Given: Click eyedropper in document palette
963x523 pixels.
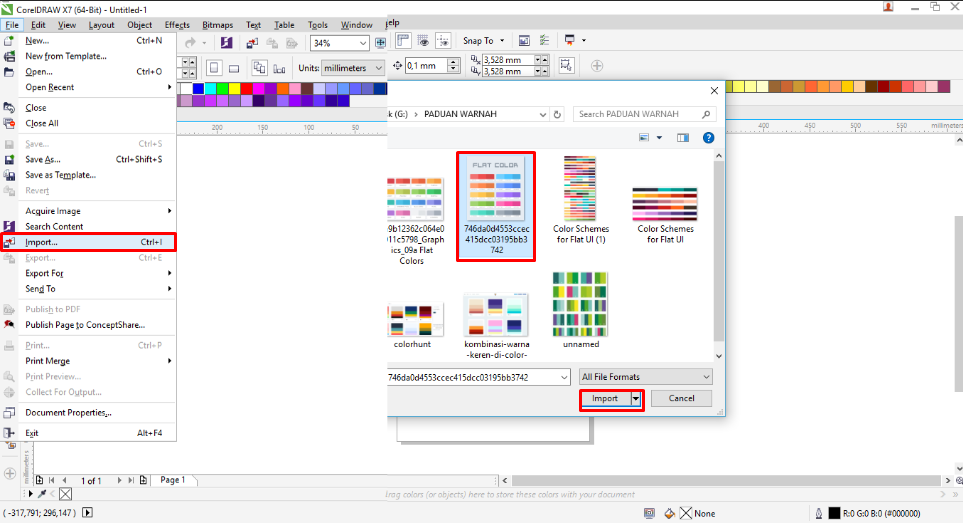Looking at the screenshot, I should click(x=42, y=494).
